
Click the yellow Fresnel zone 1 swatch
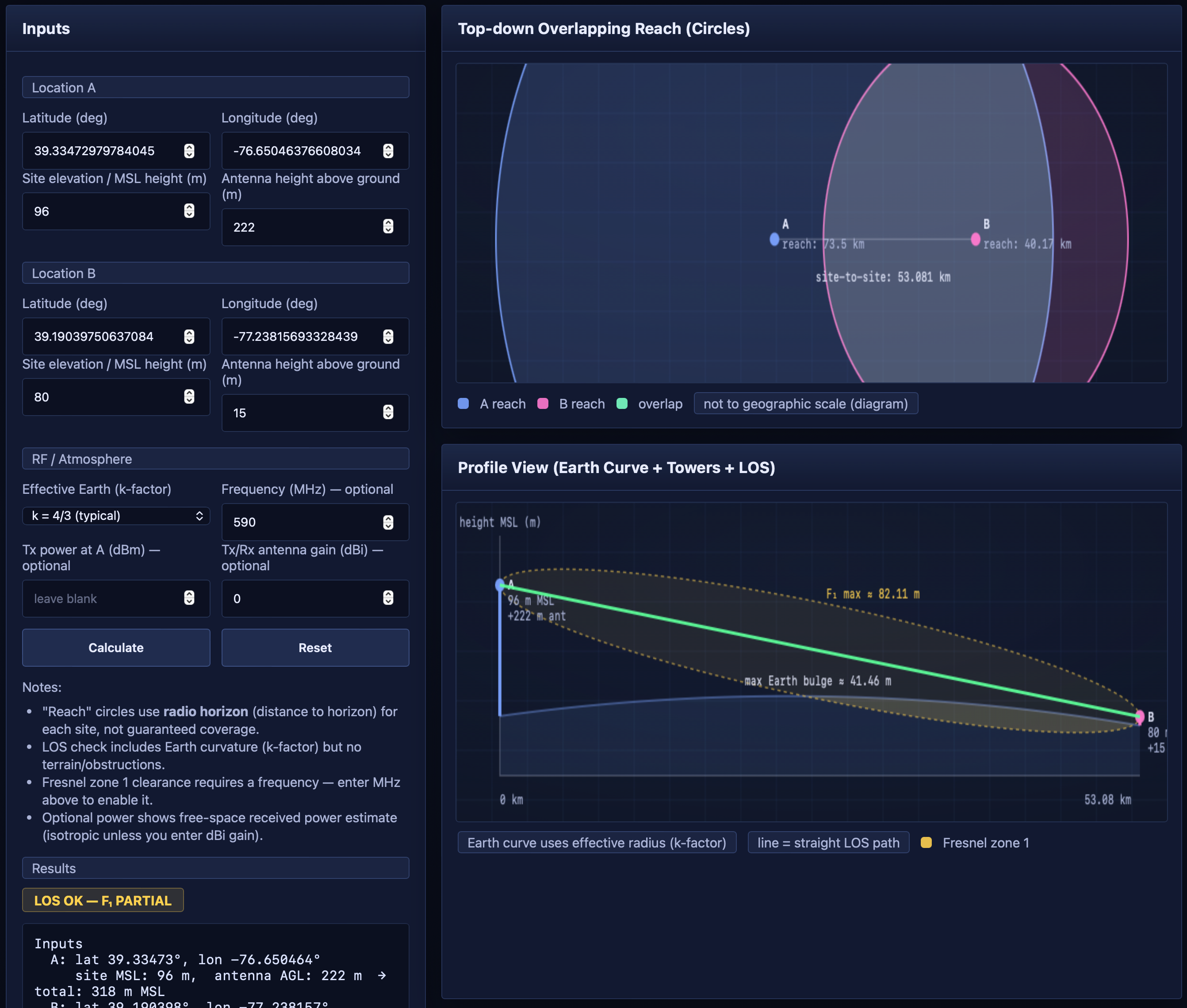(x=927, y=843)
